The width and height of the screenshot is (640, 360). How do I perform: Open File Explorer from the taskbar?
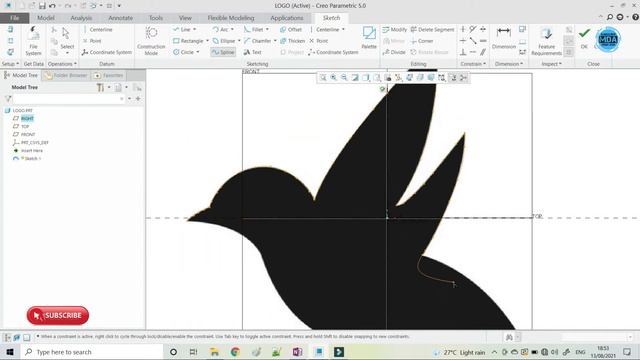tap(214, 352)
